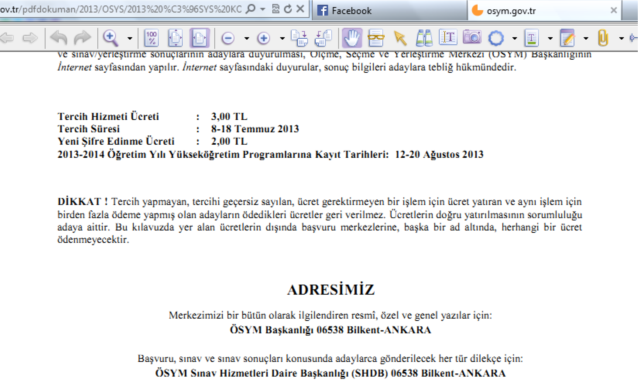Switch to the Facebook tab
This screenshot has height=389, width=640.
[x=390, y=10]
